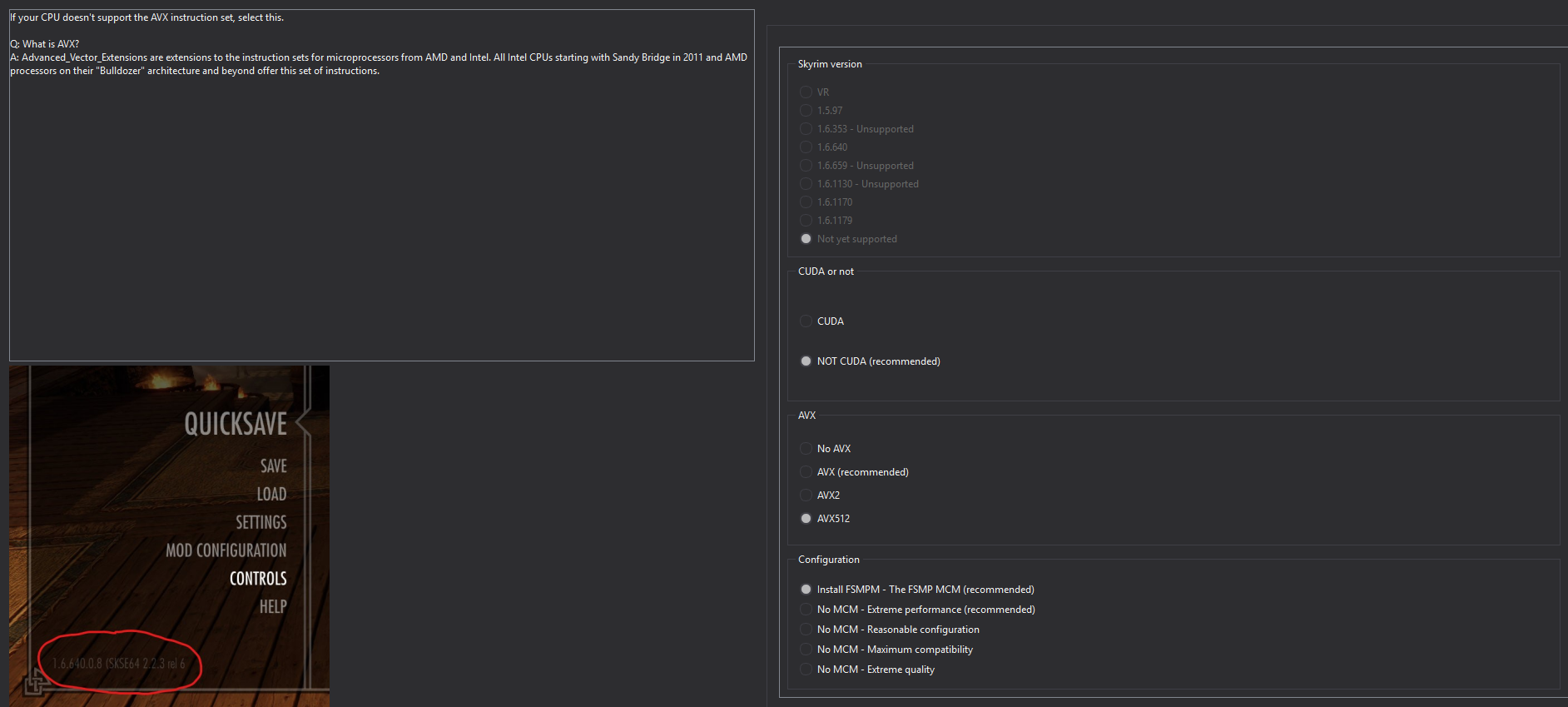Click the AVX description text box
This screenshot has width=1568, height=707.
click(382, 185)
